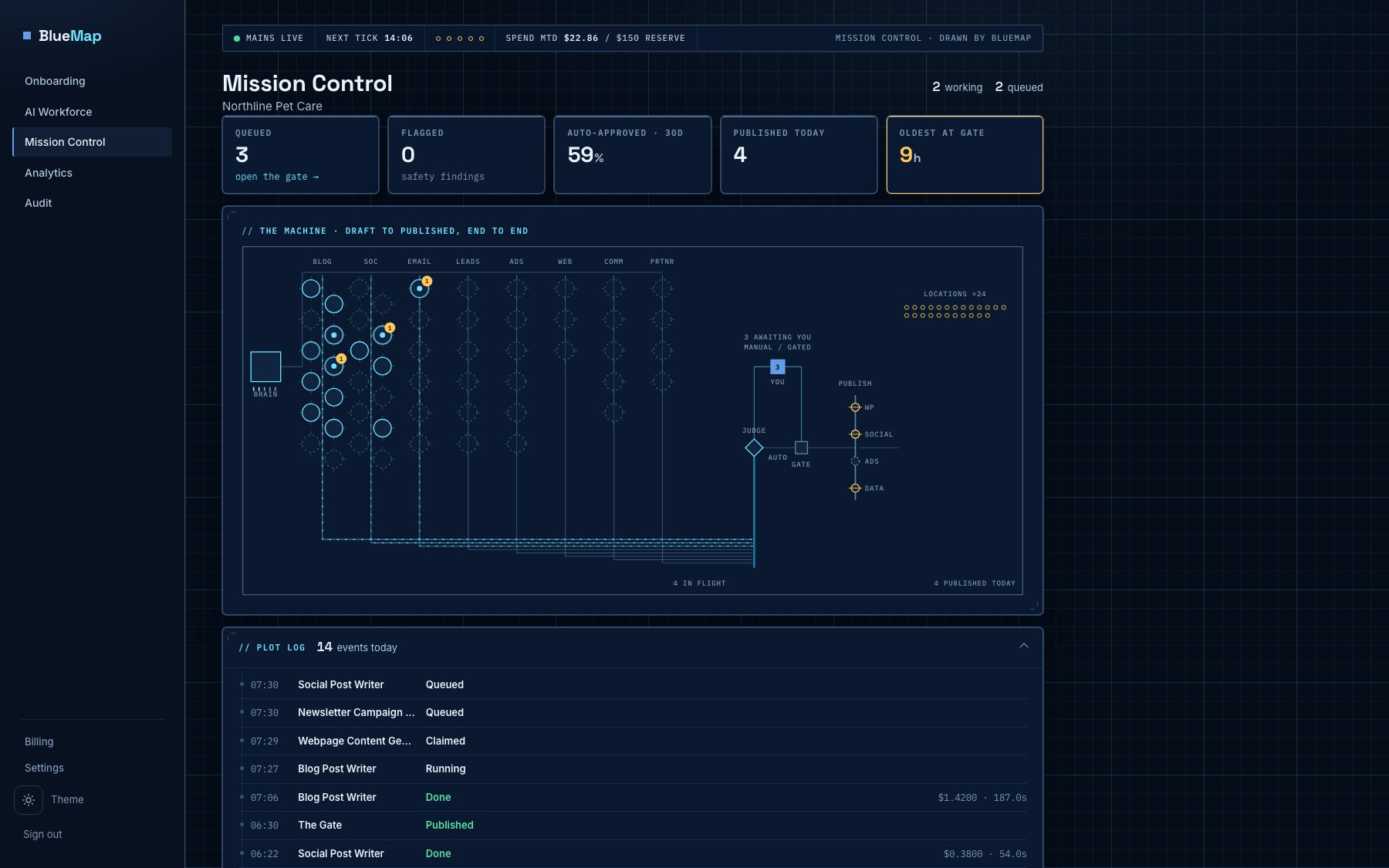Select the Webpage Content Claimed row
This screenshot has height=868, width=1389.
633,741
